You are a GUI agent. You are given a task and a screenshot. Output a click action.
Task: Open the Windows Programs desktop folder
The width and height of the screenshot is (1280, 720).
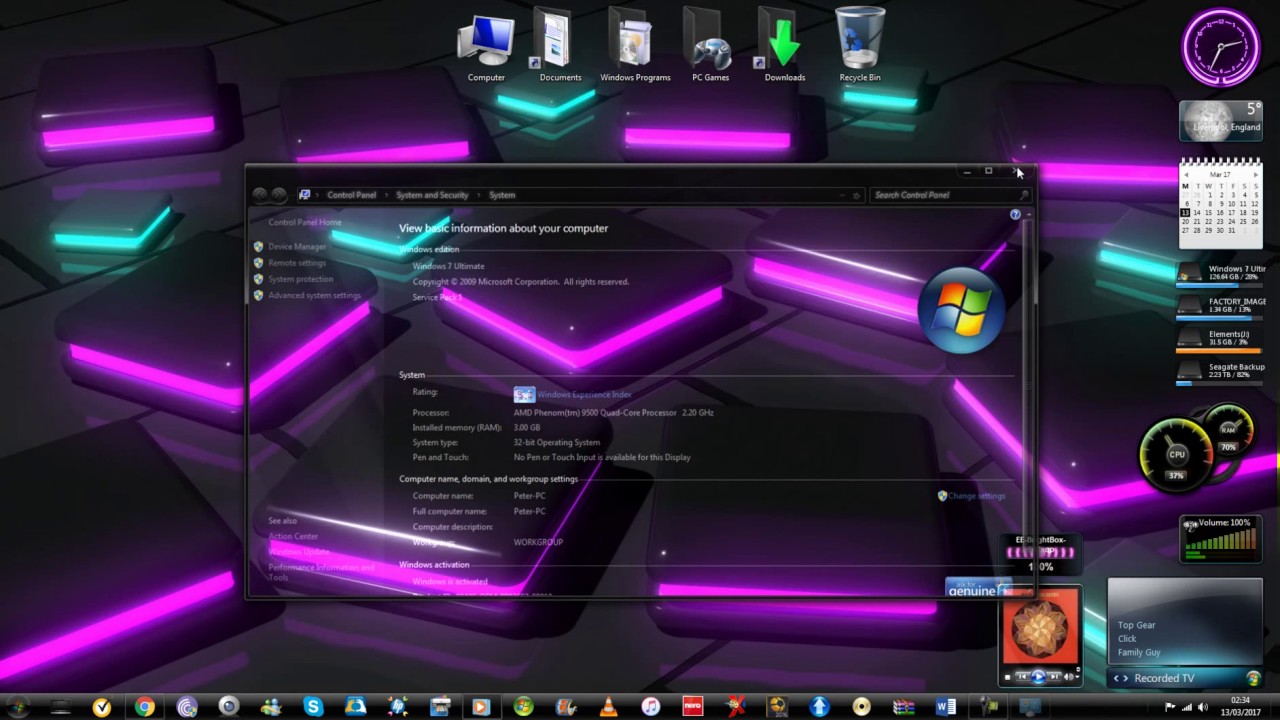click(x=635, y=46)
